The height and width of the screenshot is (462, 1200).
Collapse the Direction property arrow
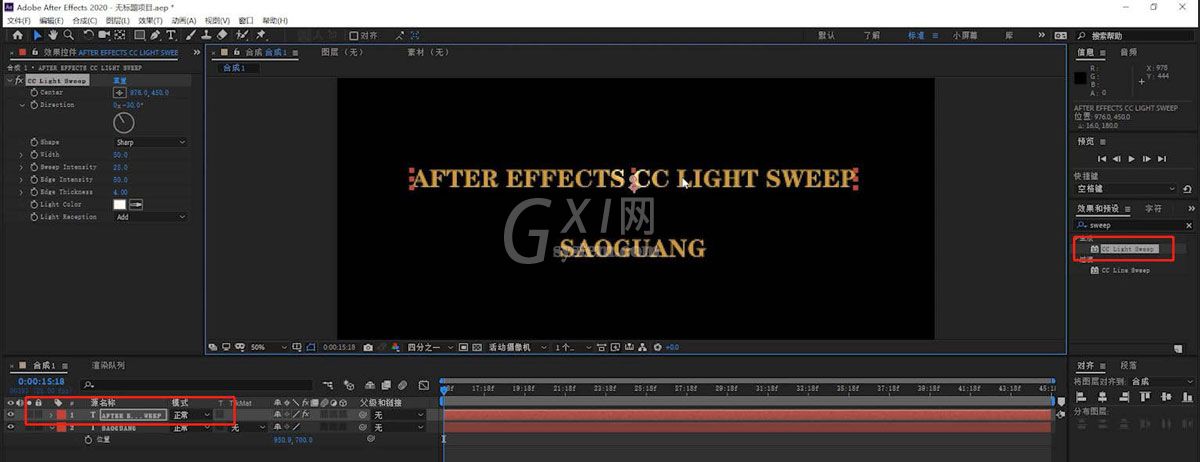point(21,104)
